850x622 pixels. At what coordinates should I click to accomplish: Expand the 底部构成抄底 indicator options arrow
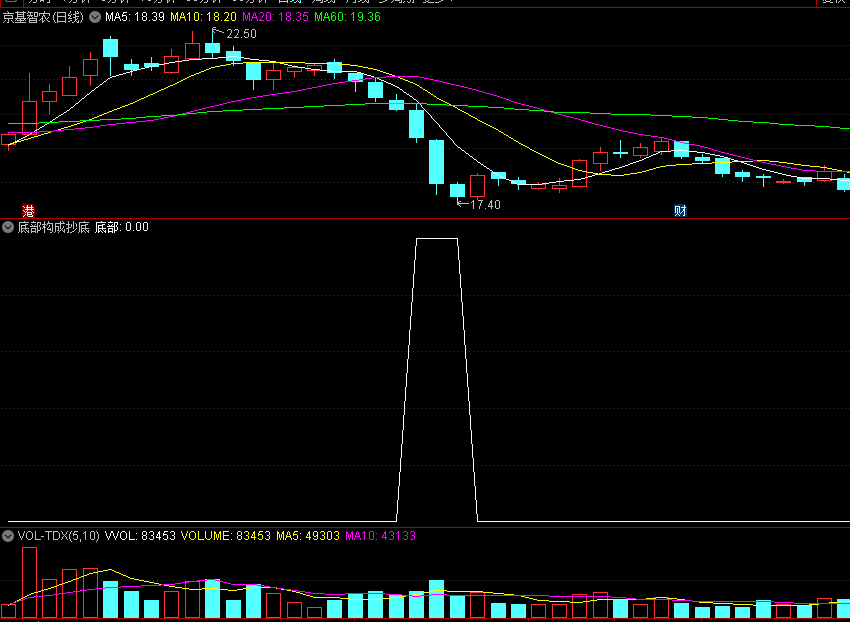pos(8,227)
